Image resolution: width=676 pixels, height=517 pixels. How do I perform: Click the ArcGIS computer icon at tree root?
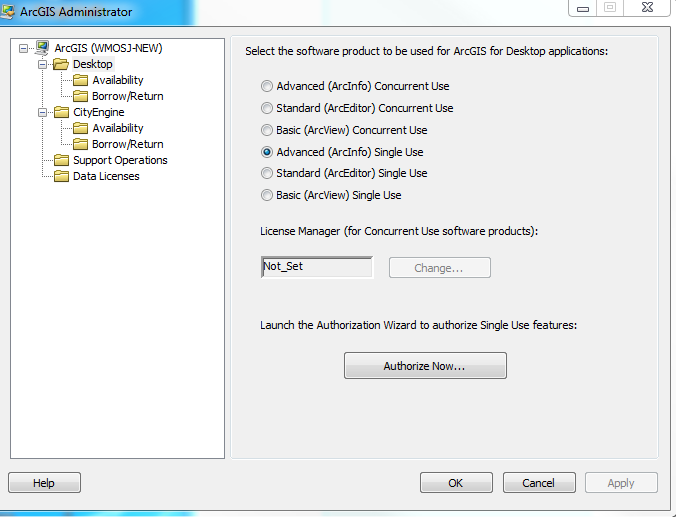point(42,48)
